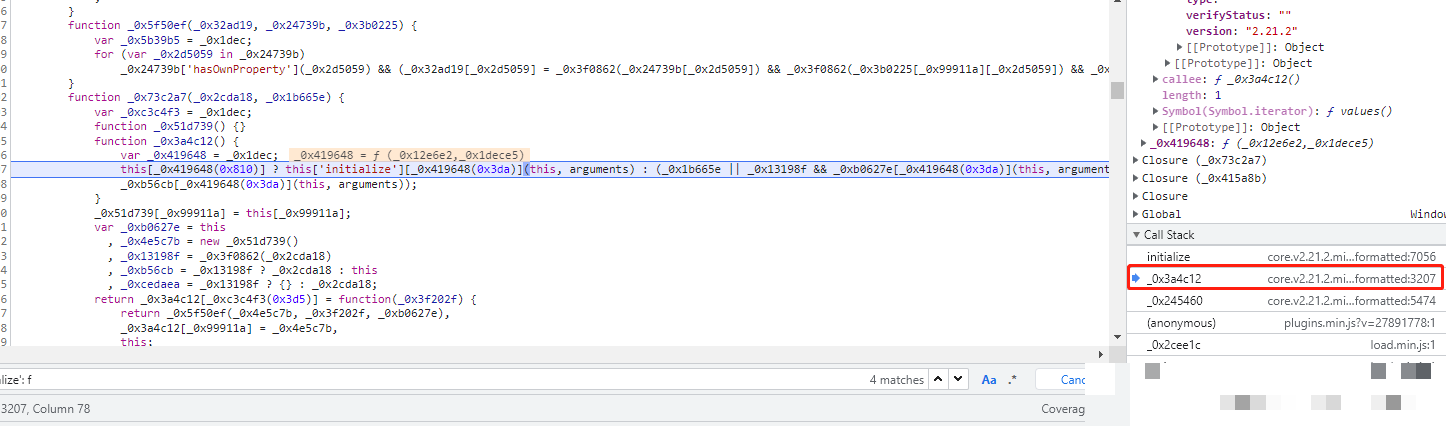
Task: Go to previous search match arrow
Action: (x=939, y=380)
